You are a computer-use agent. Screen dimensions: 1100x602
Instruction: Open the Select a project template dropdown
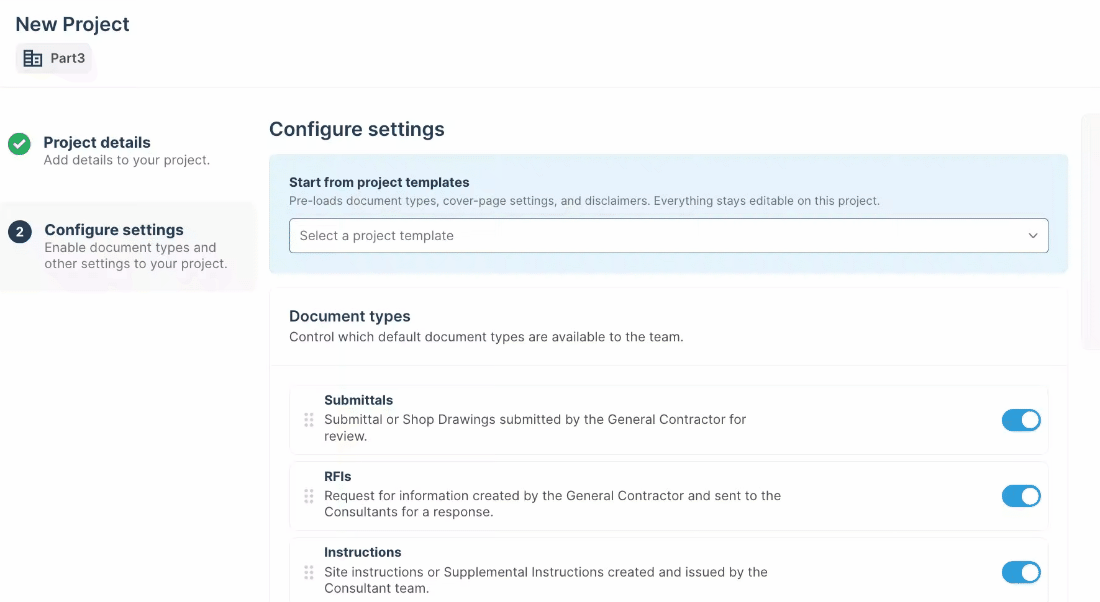[x=669, y=236]
